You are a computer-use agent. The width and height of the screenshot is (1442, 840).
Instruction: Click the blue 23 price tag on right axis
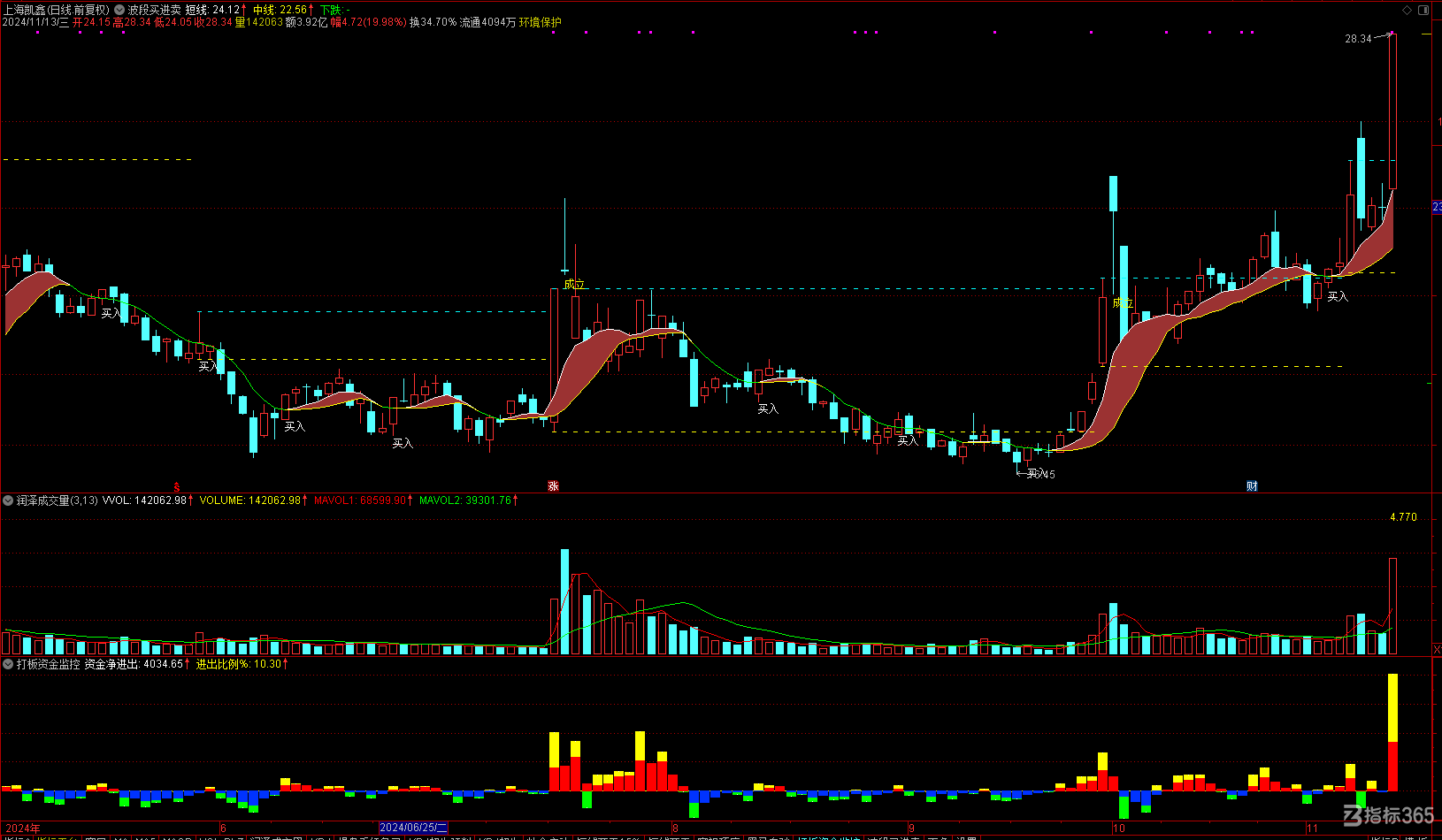[x=1438, y=207]
